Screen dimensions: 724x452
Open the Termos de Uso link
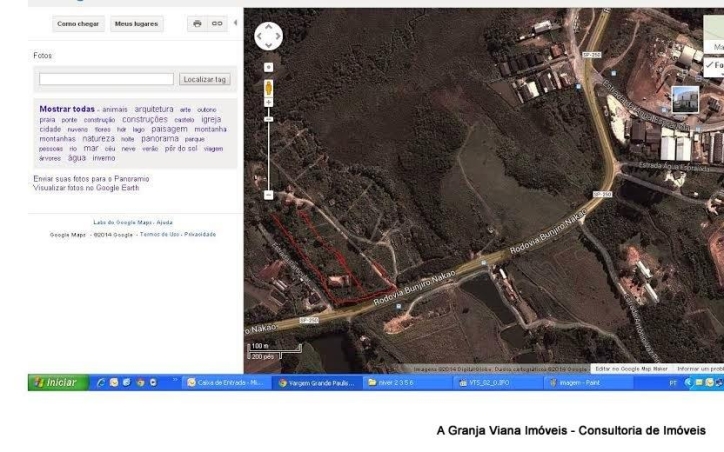[x=159, y=235]
